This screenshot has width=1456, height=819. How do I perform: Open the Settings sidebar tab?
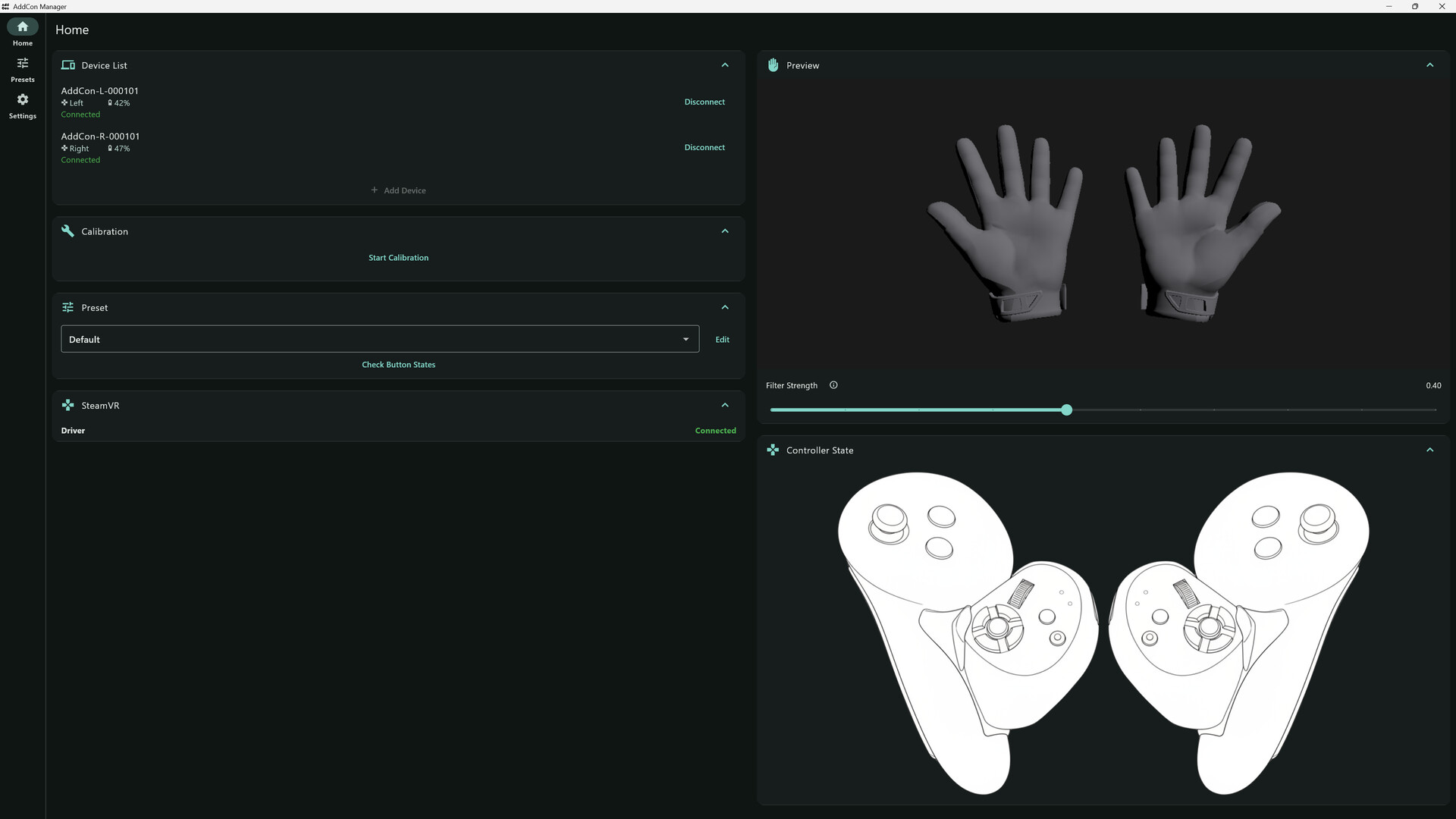(x=23, y=105)
